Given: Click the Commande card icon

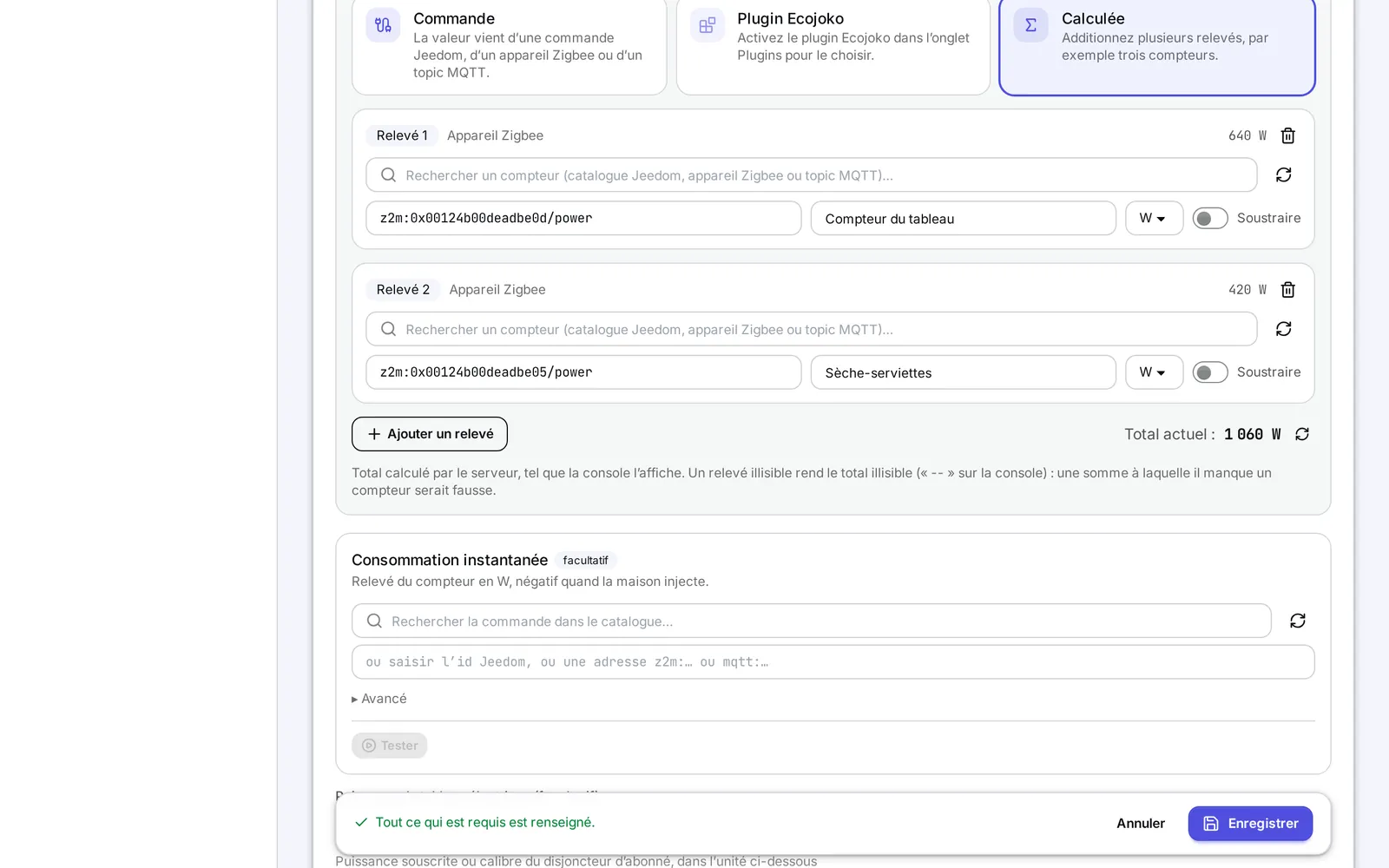Looking at the screenshot, I should pos(383,25).
